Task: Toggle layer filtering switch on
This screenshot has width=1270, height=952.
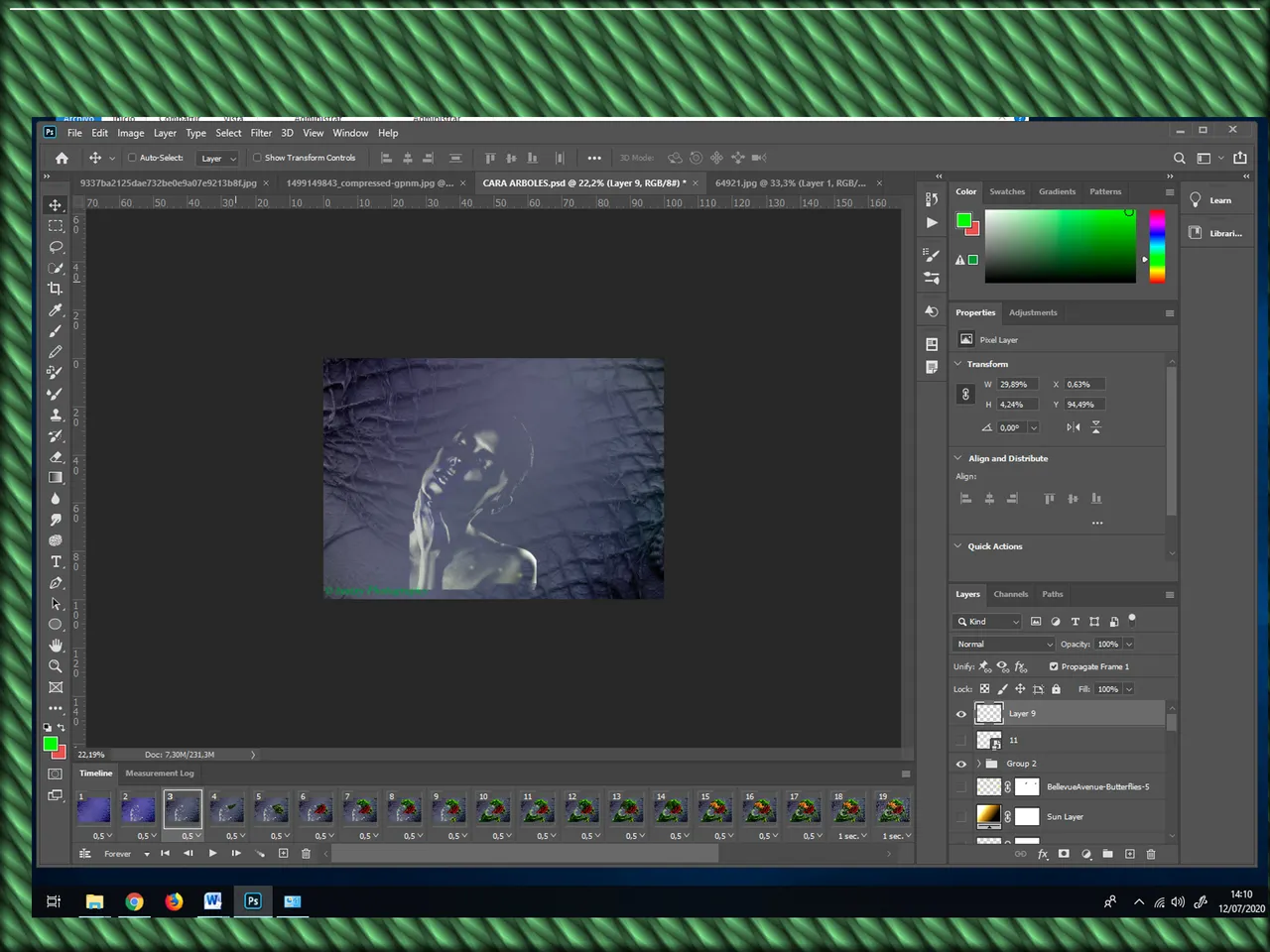Action: [1132, 620]
